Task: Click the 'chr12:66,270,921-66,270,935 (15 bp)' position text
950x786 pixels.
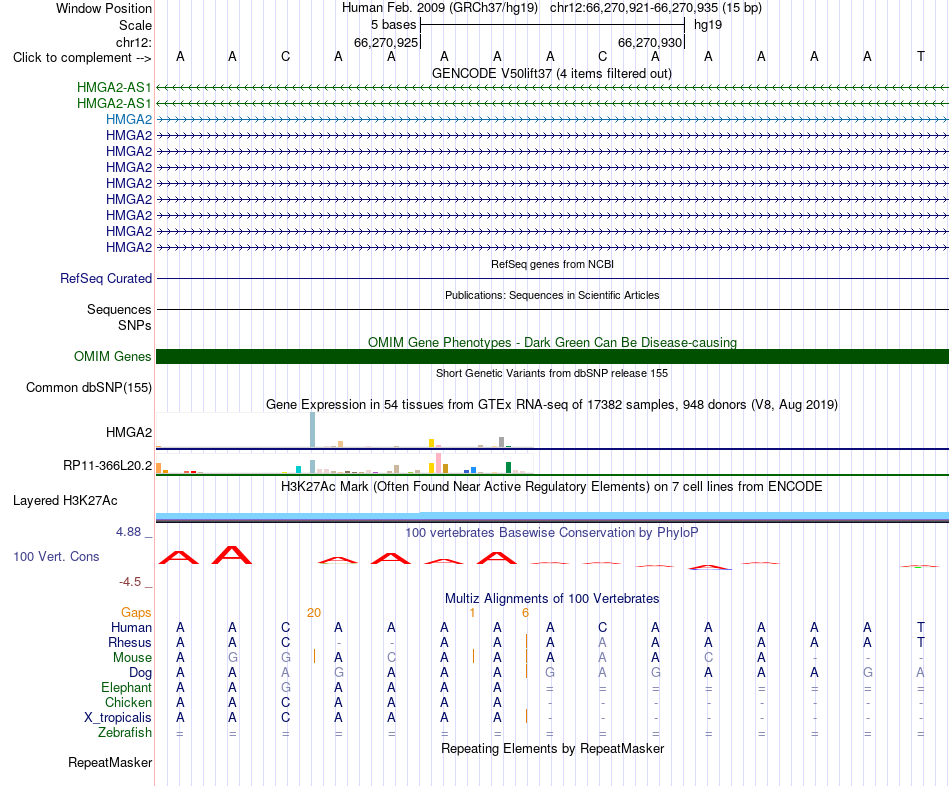Action: (x=656, y=8)
